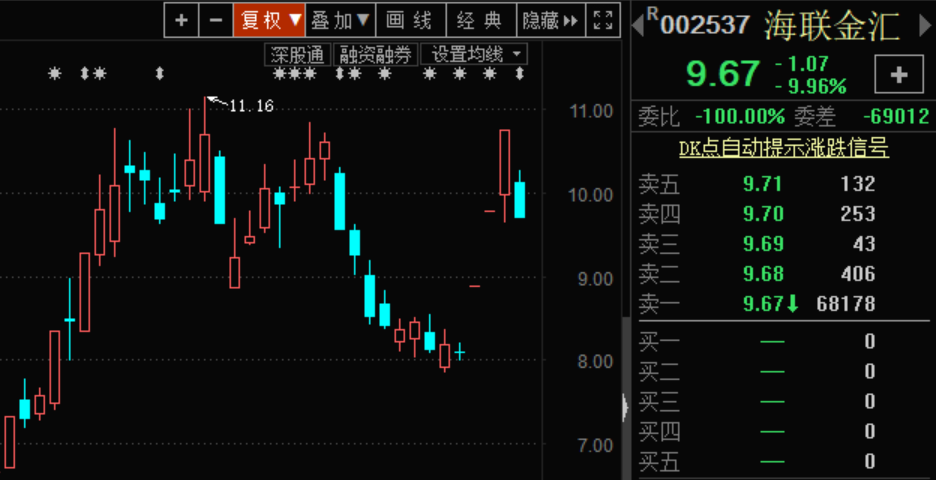
Task: Click 卖四 price 9.70
Action: (x=762, y=214)
